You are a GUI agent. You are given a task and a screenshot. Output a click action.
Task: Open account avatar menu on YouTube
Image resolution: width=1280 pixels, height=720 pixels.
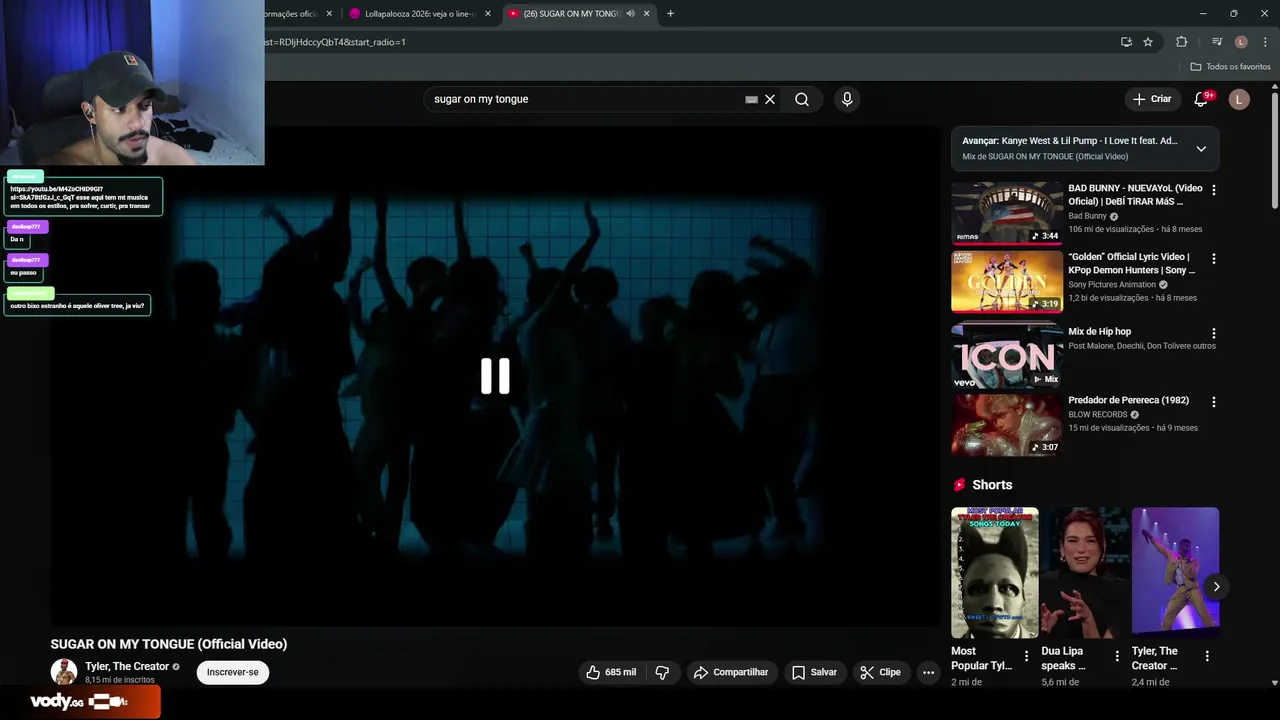[1239, 99]
